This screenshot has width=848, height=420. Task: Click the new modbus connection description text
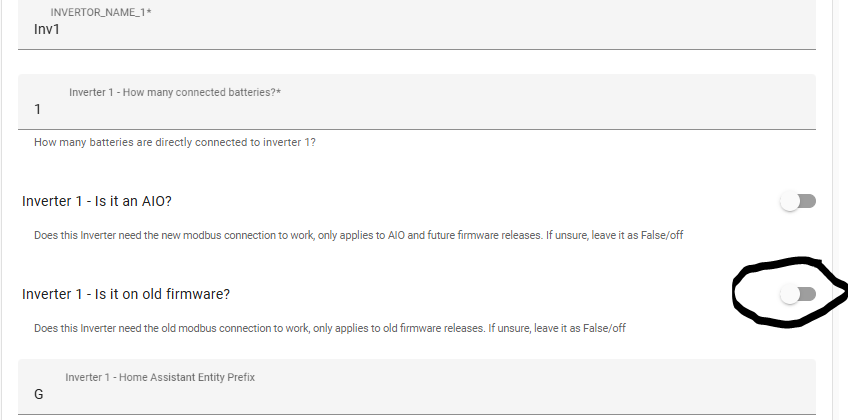point(359,236)
